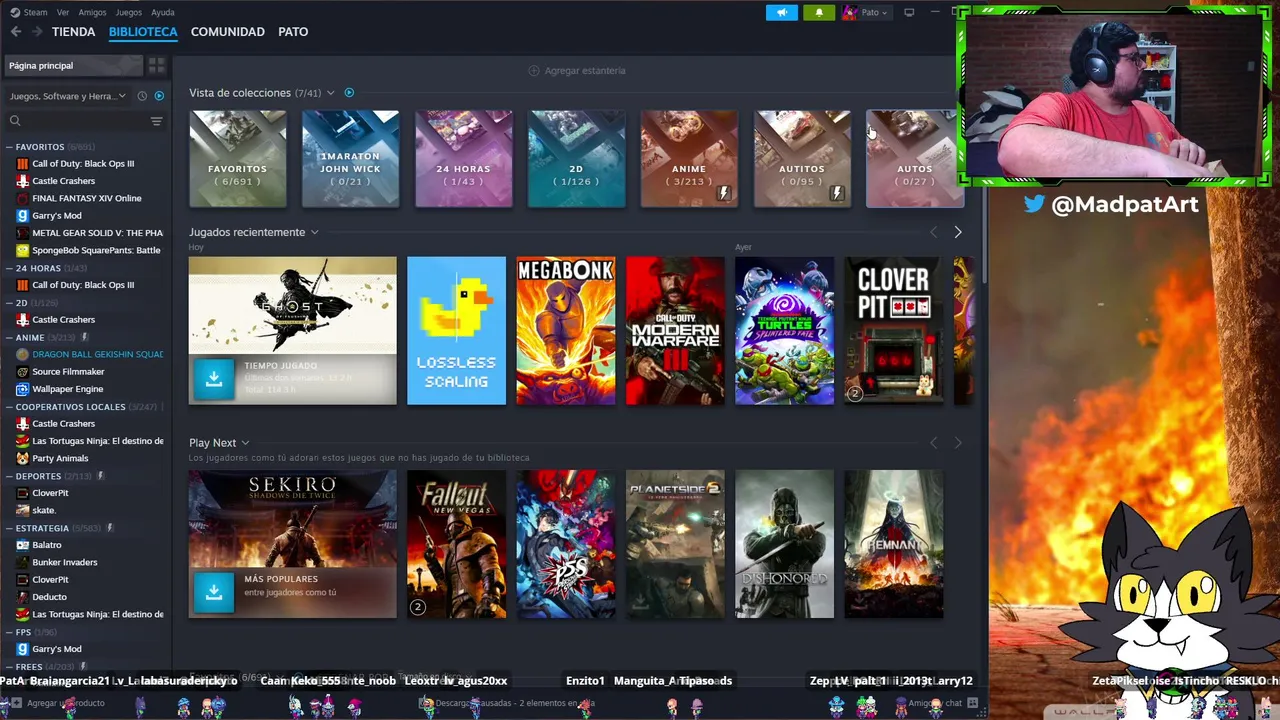Collapse the 2D category in sidebar
The image size is (1280, 720).
tap(9, 303)
